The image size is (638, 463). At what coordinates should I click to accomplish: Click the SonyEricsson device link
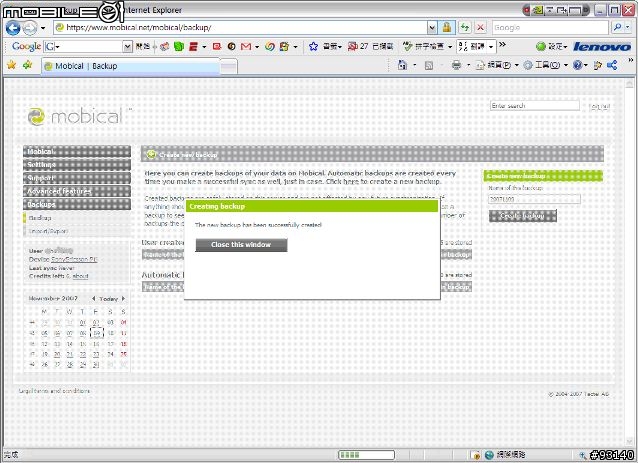click(74, 259)
